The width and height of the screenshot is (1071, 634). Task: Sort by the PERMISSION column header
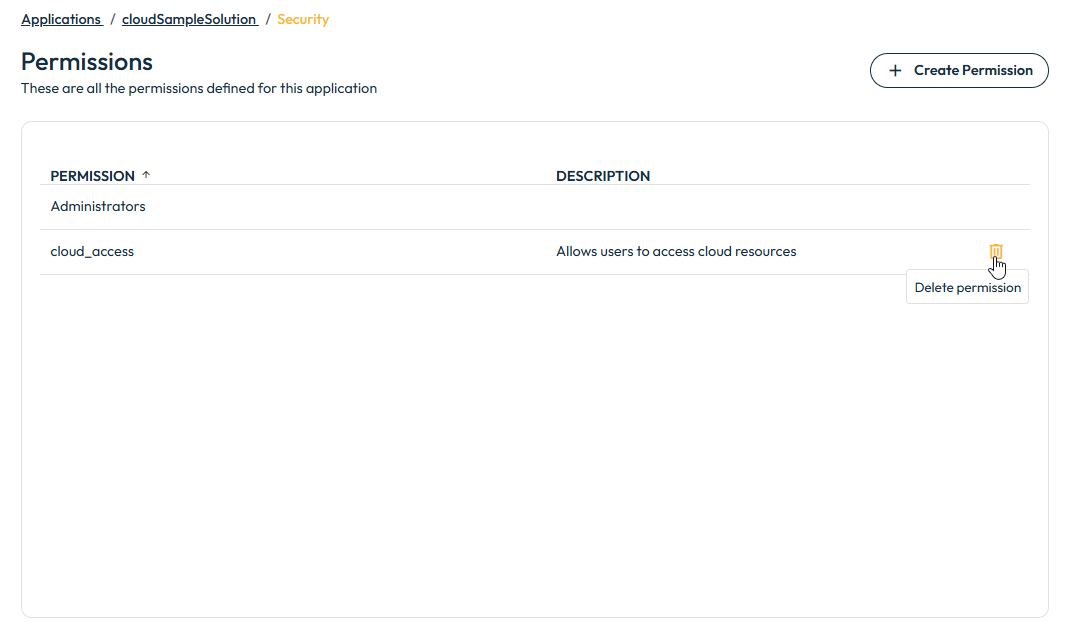click(x=92, y=176)
